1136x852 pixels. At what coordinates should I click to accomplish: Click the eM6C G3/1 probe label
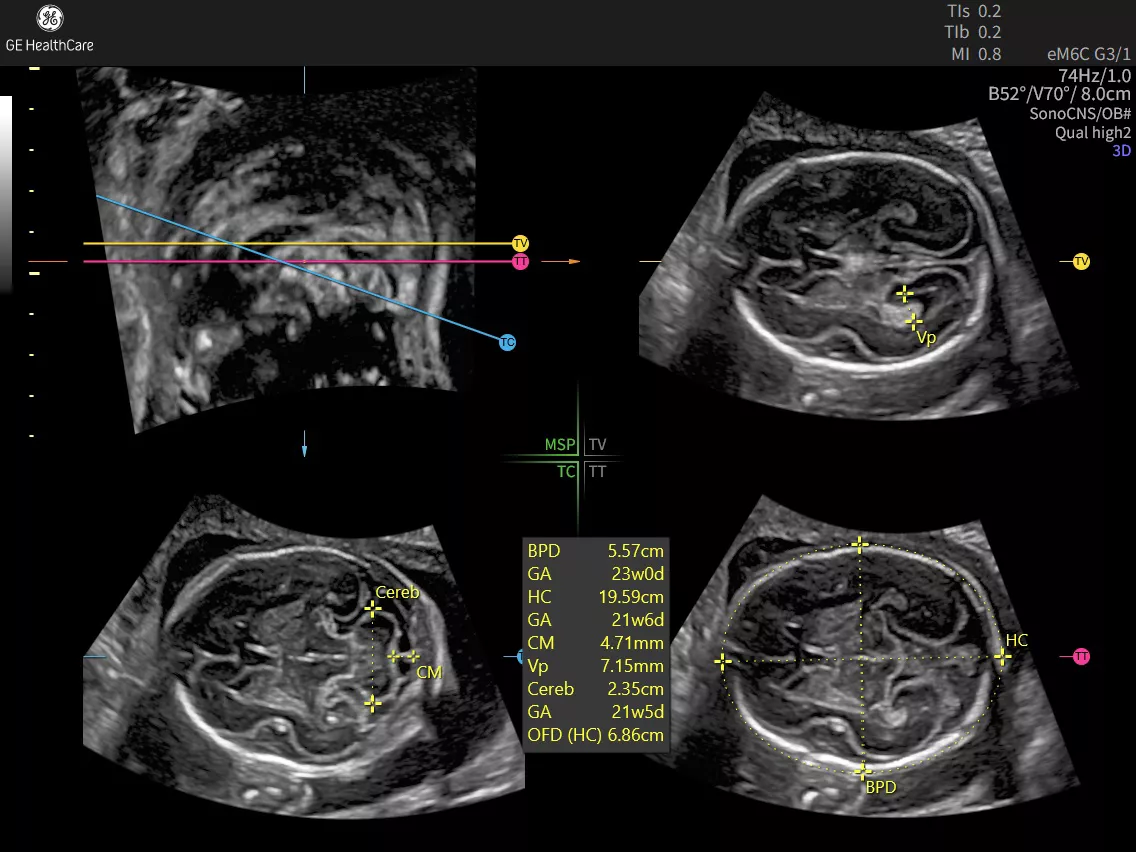point(1088,54)
